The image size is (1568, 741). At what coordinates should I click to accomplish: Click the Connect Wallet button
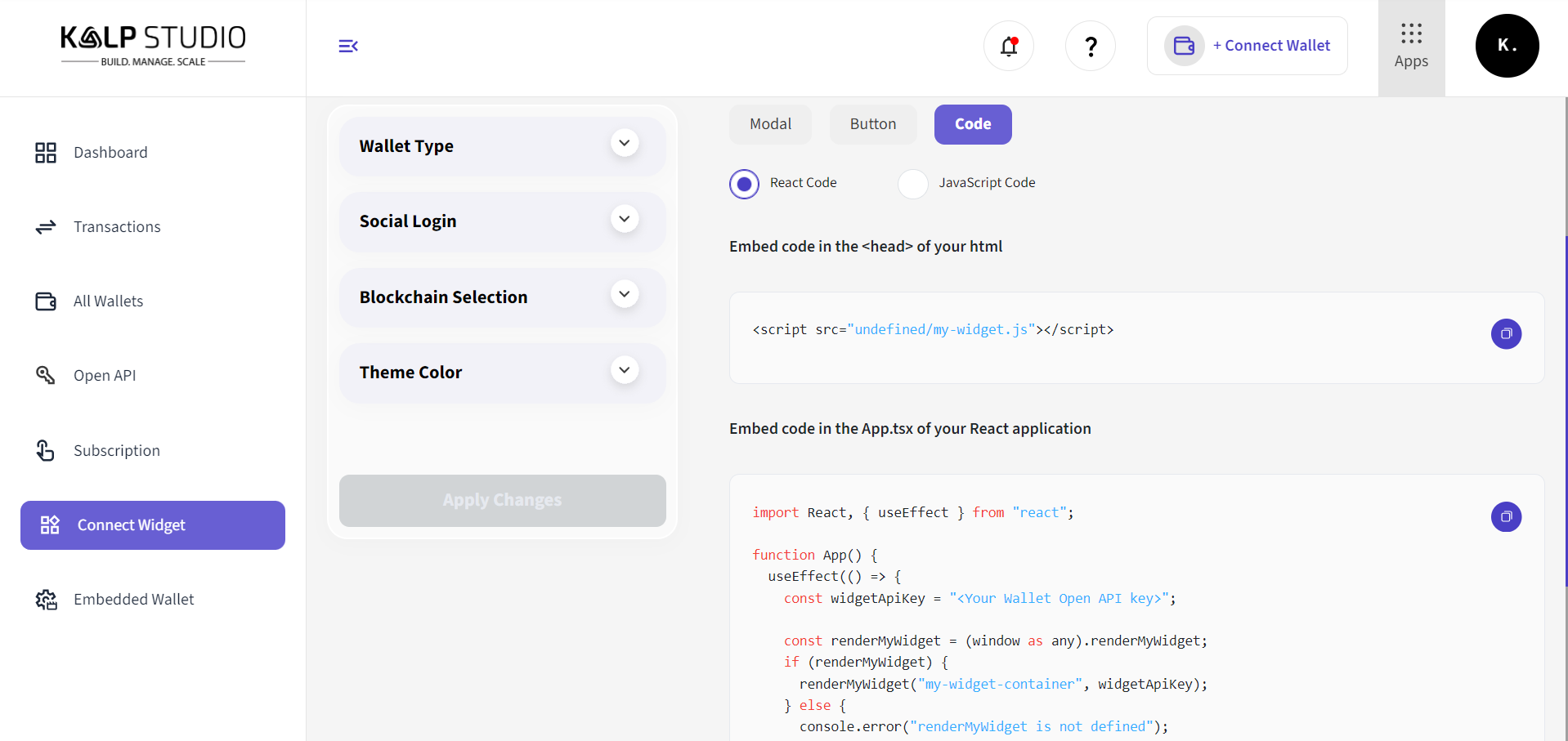pyautogui.click(x=1248, y=46)
